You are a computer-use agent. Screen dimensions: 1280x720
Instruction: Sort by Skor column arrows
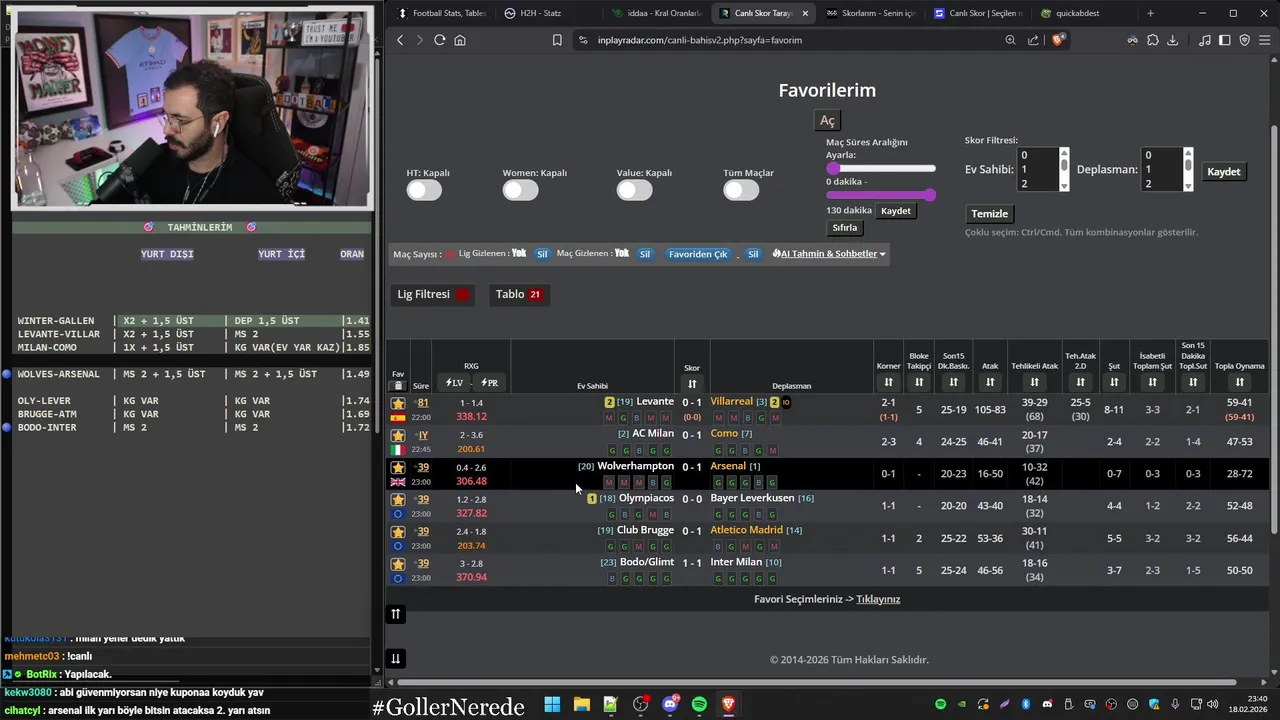pos(692,384)
